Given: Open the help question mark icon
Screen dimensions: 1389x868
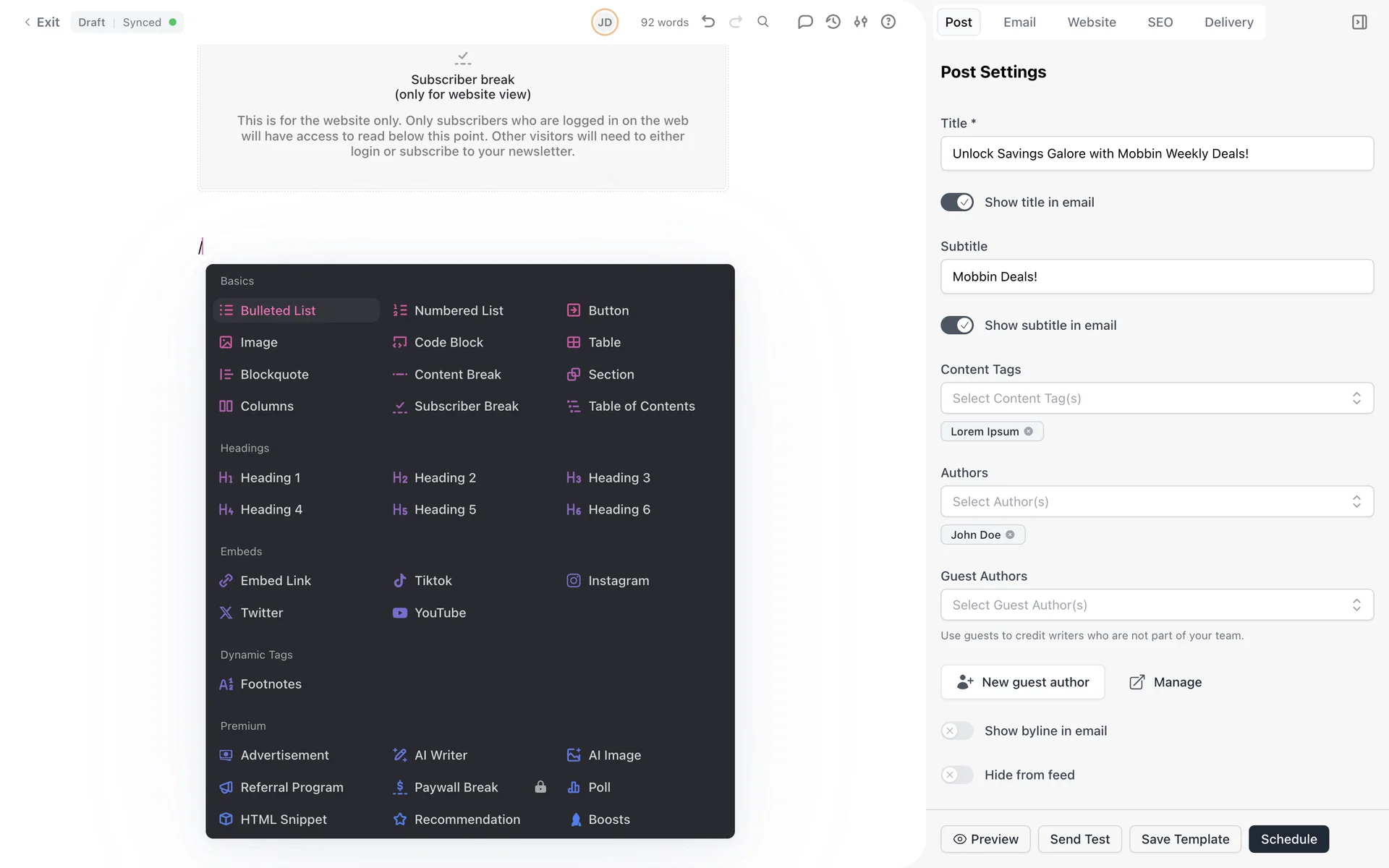Looking at the screenshot, I should click(x=888, y=22).
